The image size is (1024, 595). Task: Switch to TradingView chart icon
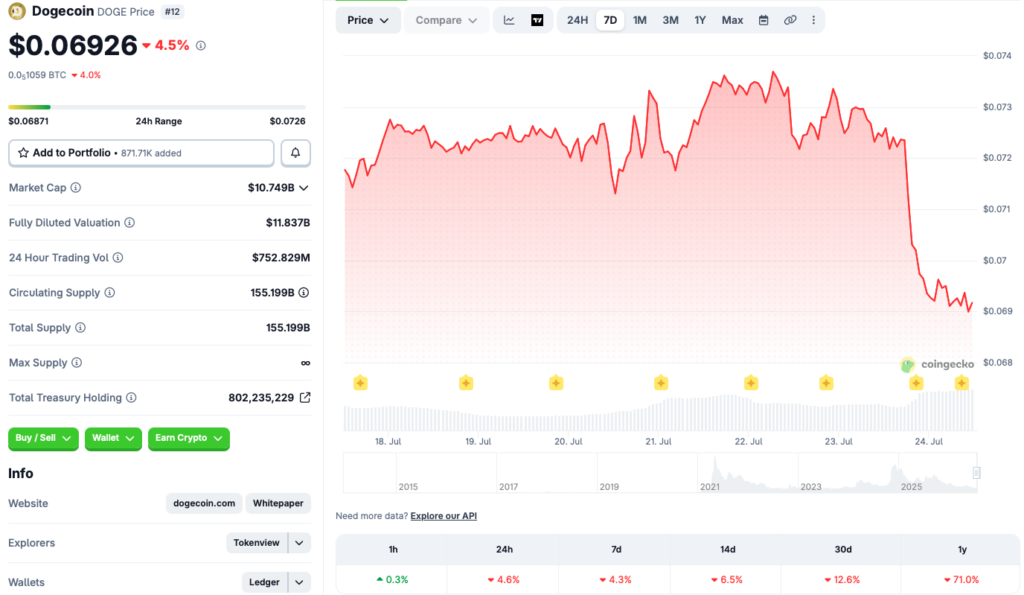[x=537, y=20]
